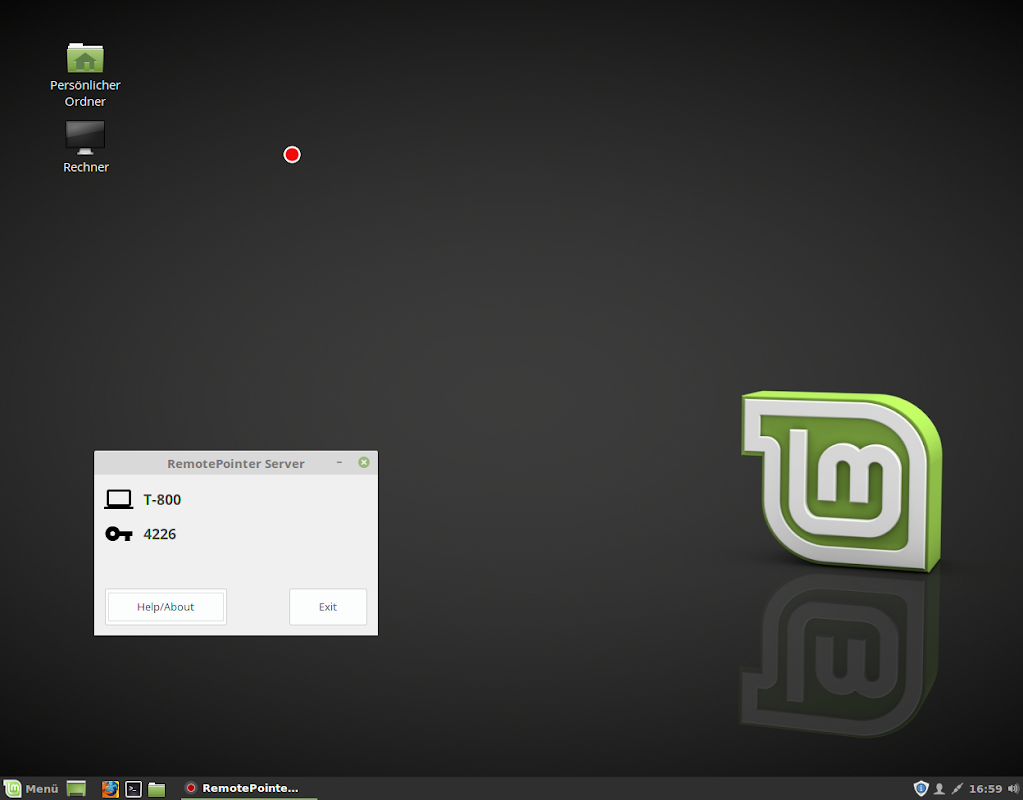Open the volume control in tray

(1013, 789)
